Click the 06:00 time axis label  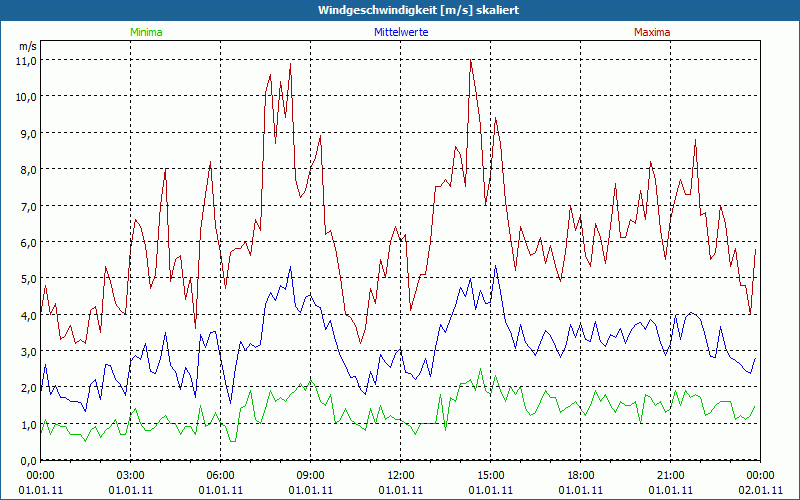[220, 476]
